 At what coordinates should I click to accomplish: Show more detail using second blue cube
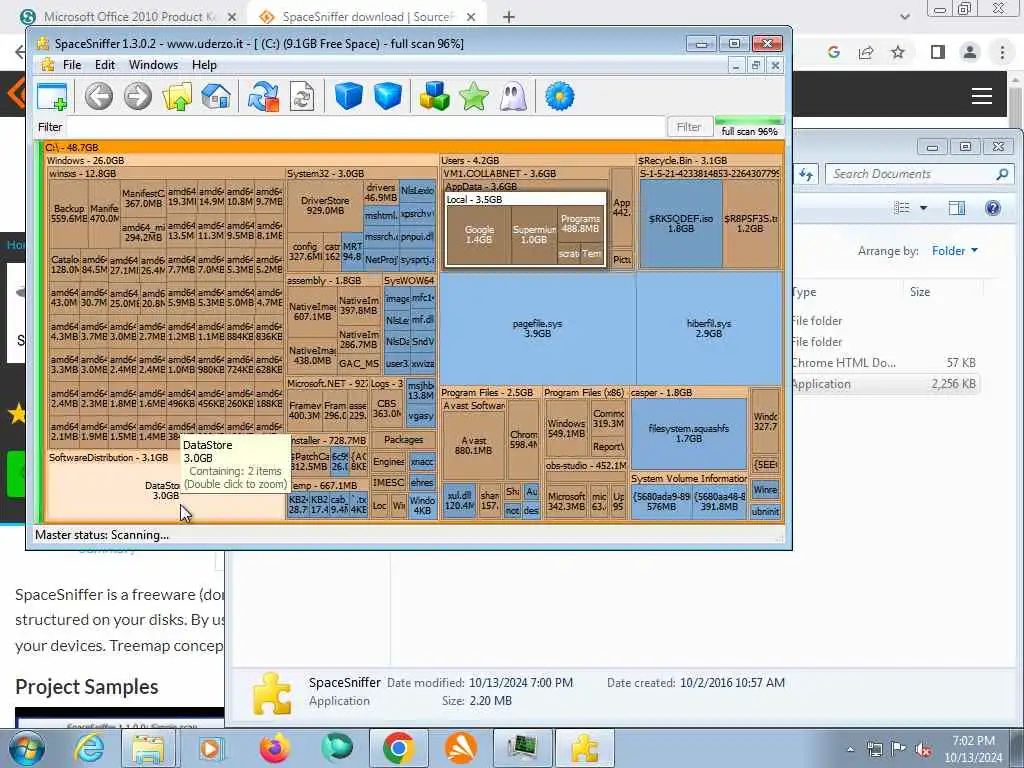(388, 97)
